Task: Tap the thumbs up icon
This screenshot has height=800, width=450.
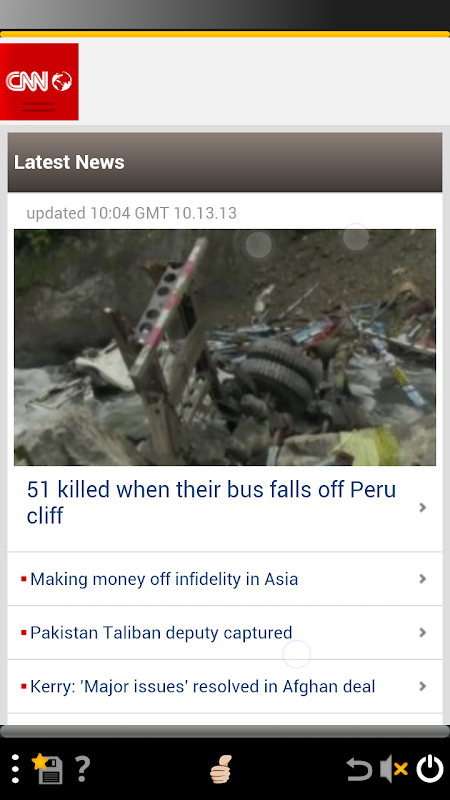Action: click(x=221, y=769)
